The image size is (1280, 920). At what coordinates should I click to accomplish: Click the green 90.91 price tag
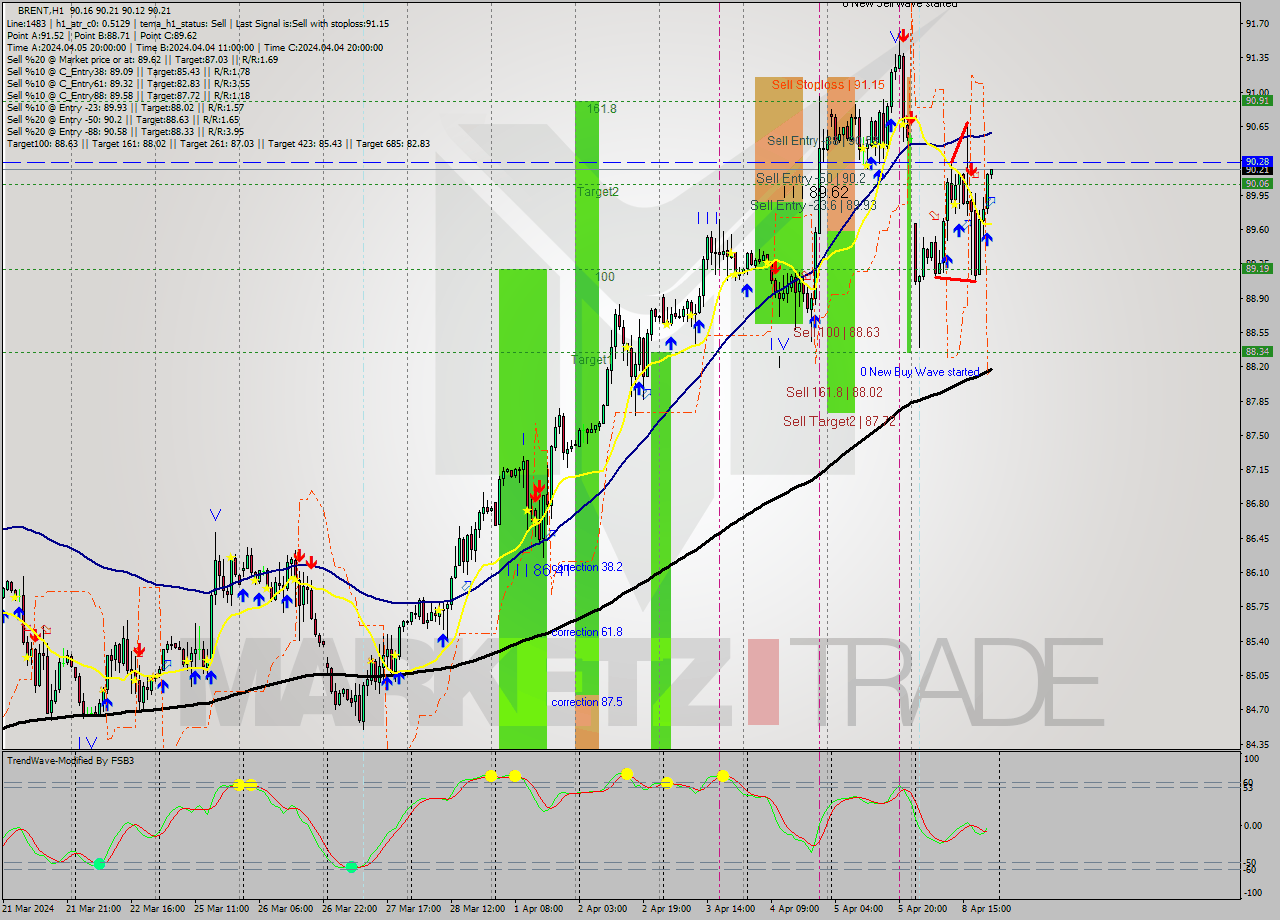click(1257, 100)
